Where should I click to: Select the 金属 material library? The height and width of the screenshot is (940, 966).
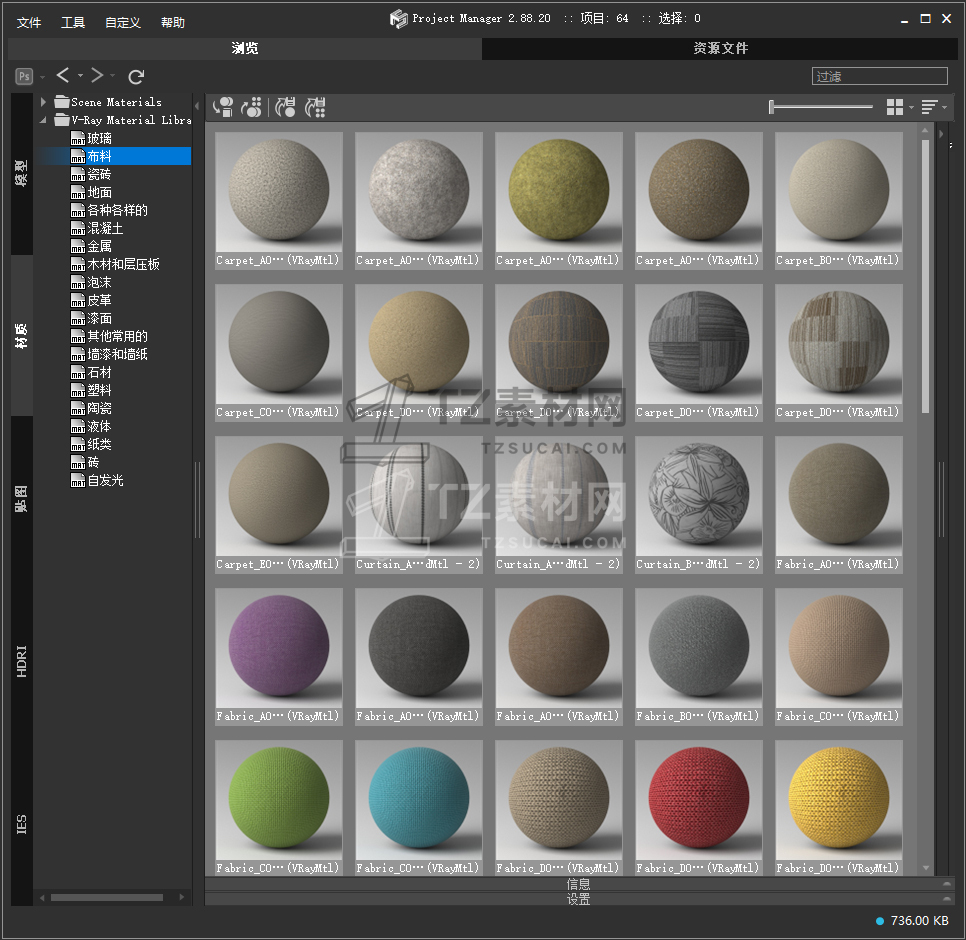[99, 246]
